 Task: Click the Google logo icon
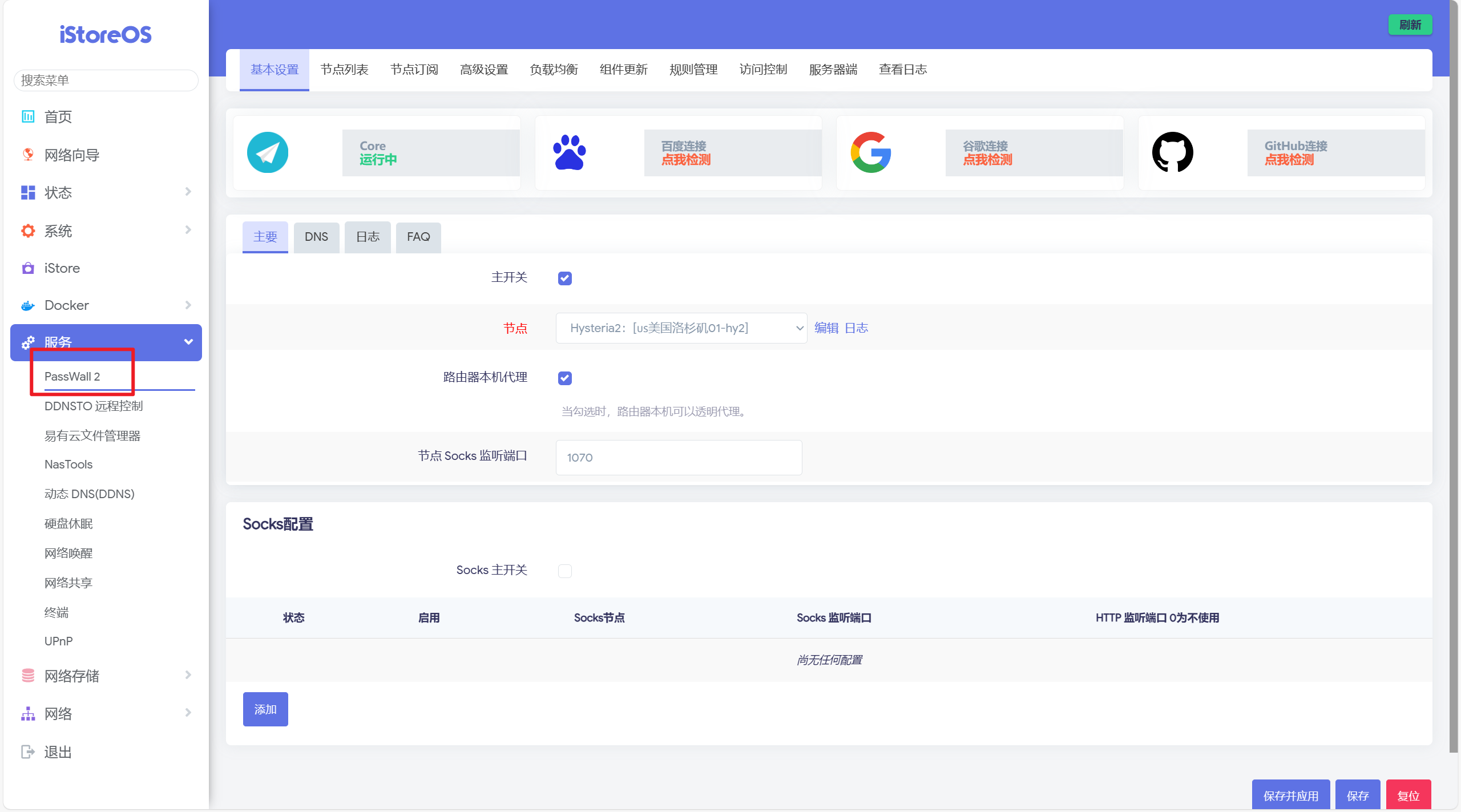tap(871, 152)
